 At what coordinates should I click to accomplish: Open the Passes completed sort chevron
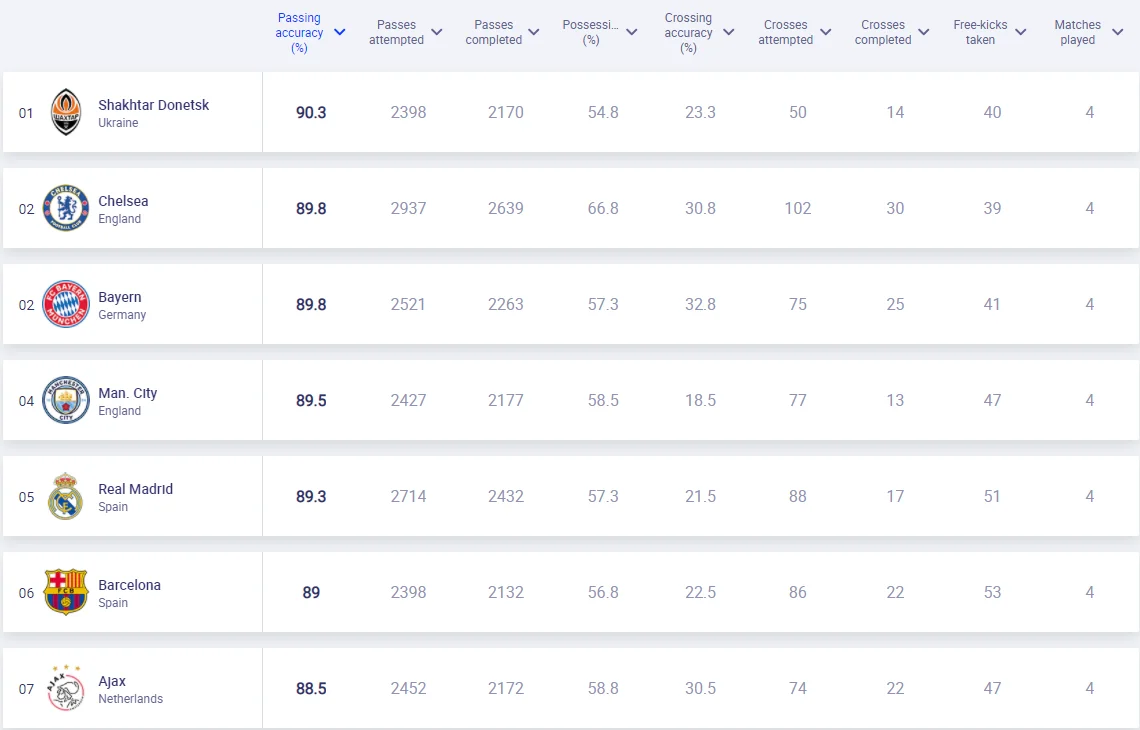click(x=534, y=32)
